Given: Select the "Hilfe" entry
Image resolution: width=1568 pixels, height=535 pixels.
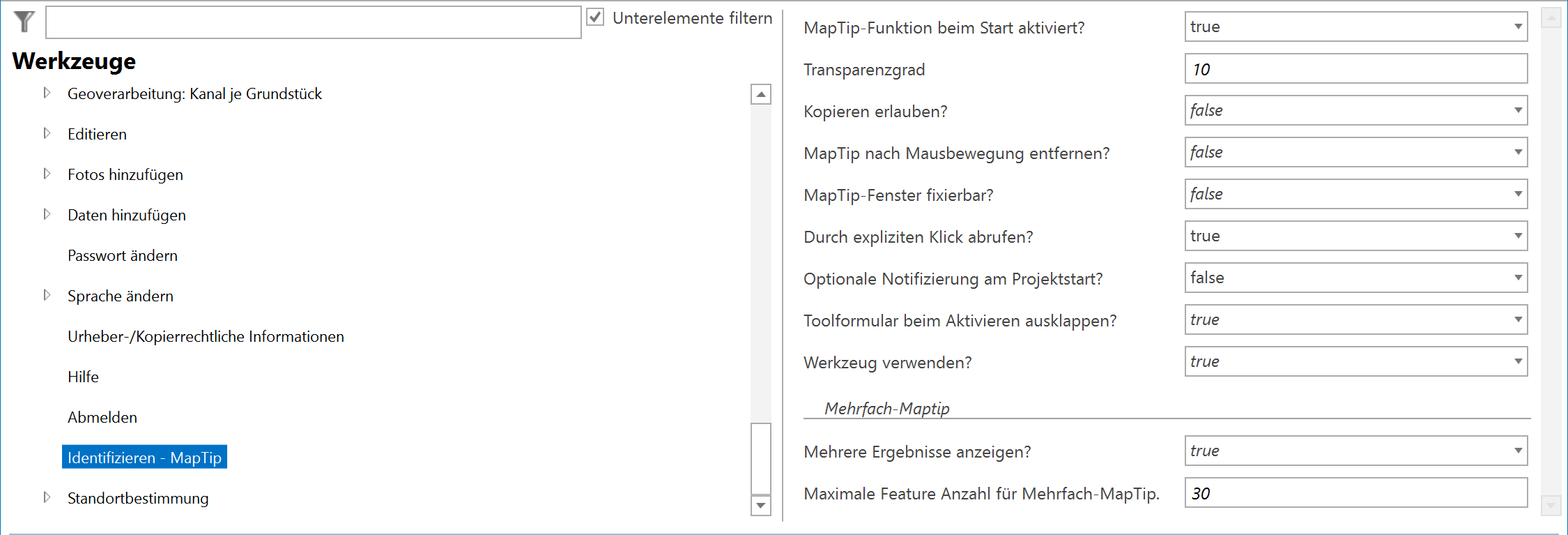Looking at the screenshot, I should click(84, 377).
